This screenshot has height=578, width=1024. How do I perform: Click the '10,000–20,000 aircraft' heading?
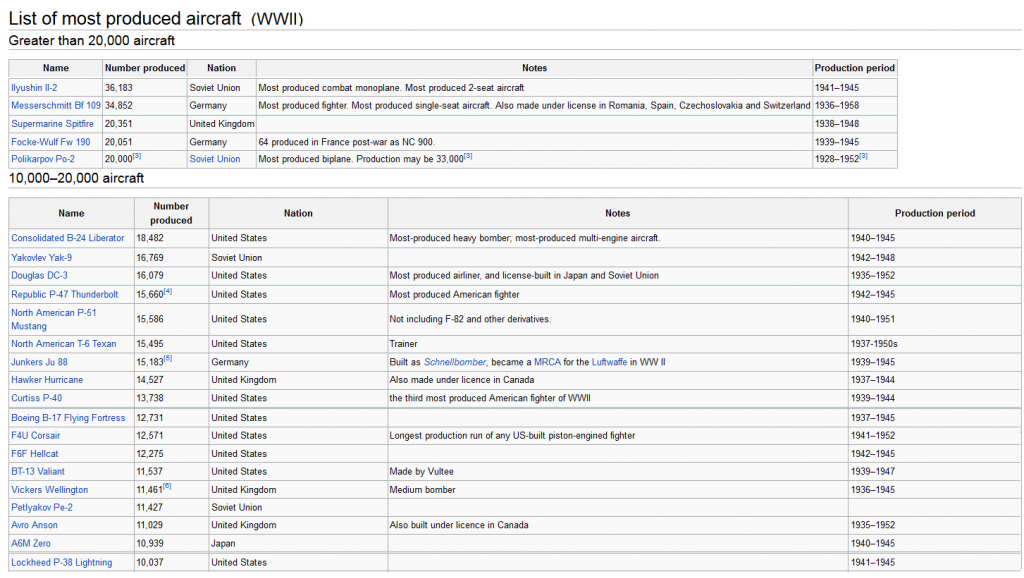pyautogui.click(x=76, y=178)
